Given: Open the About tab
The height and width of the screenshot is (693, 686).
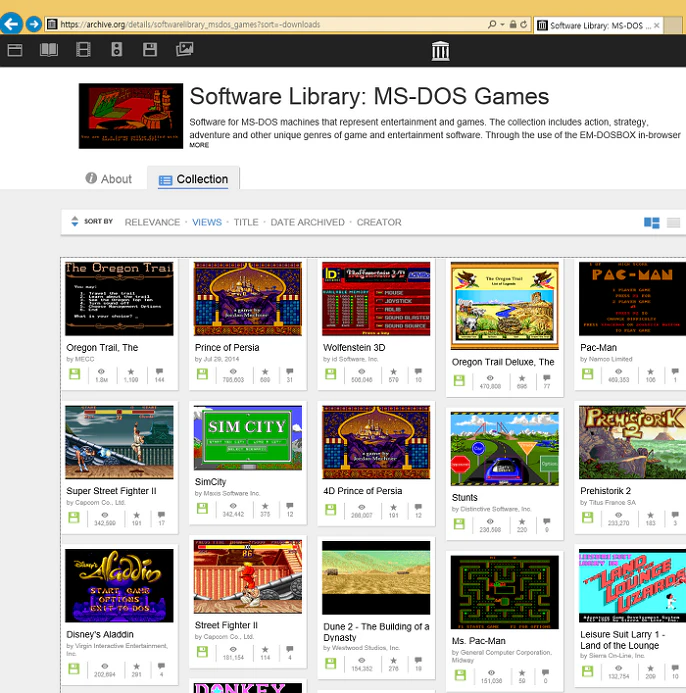Looking at the screenshot, I should (x=108, y=179).
